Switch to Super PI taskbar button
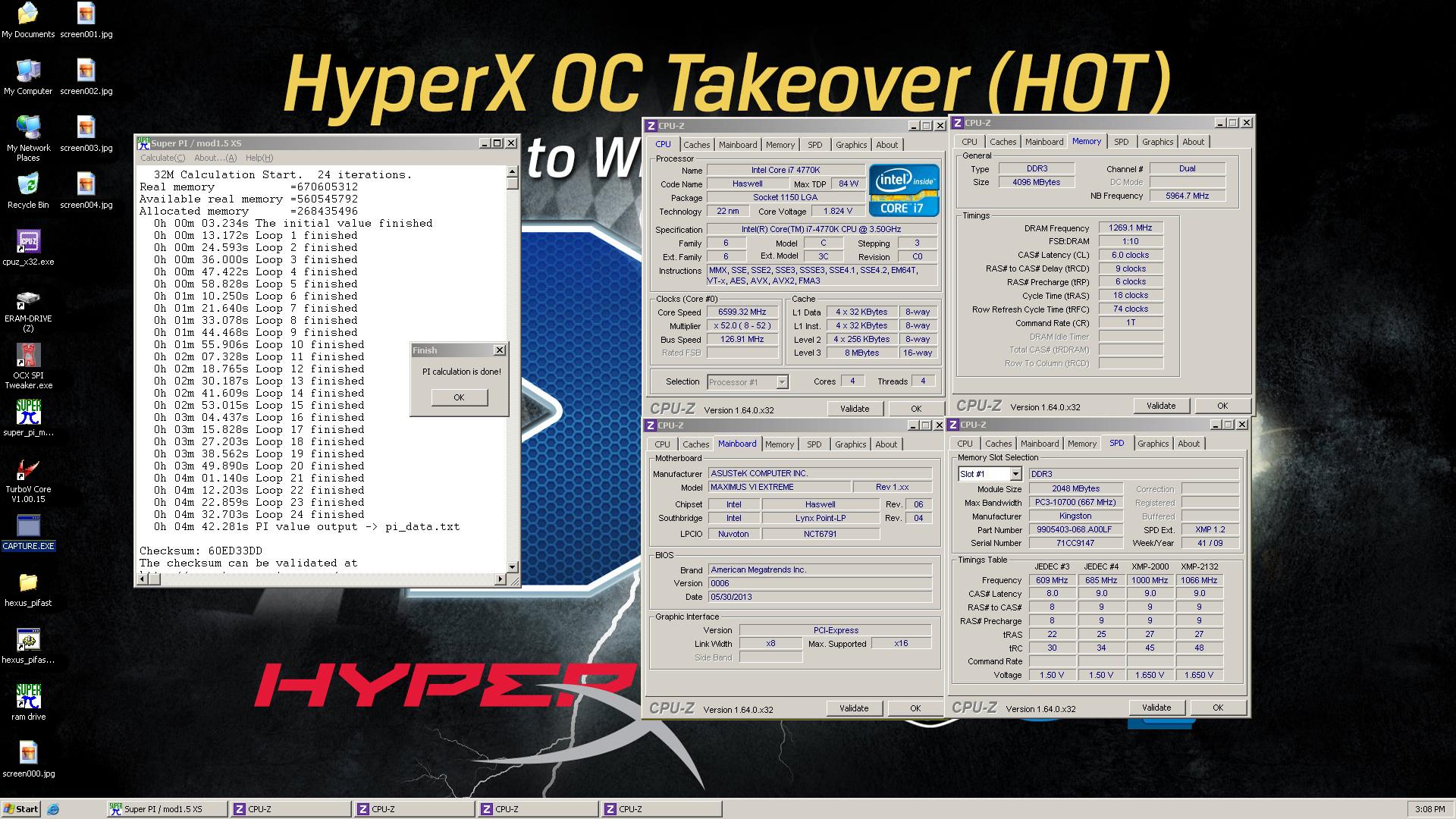 [x=167, y=809]
